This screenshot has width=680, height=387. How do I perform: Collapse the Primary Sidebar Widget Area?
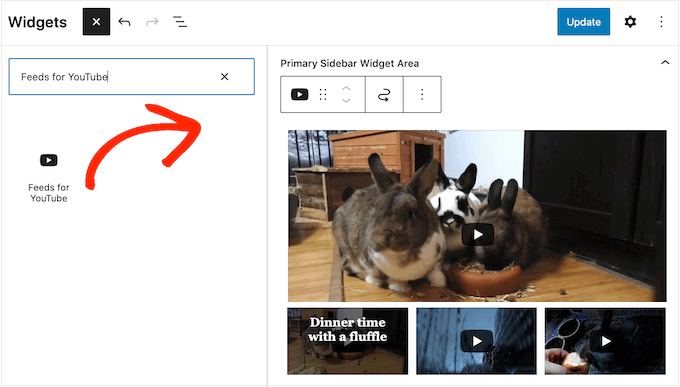coord(665,63)
